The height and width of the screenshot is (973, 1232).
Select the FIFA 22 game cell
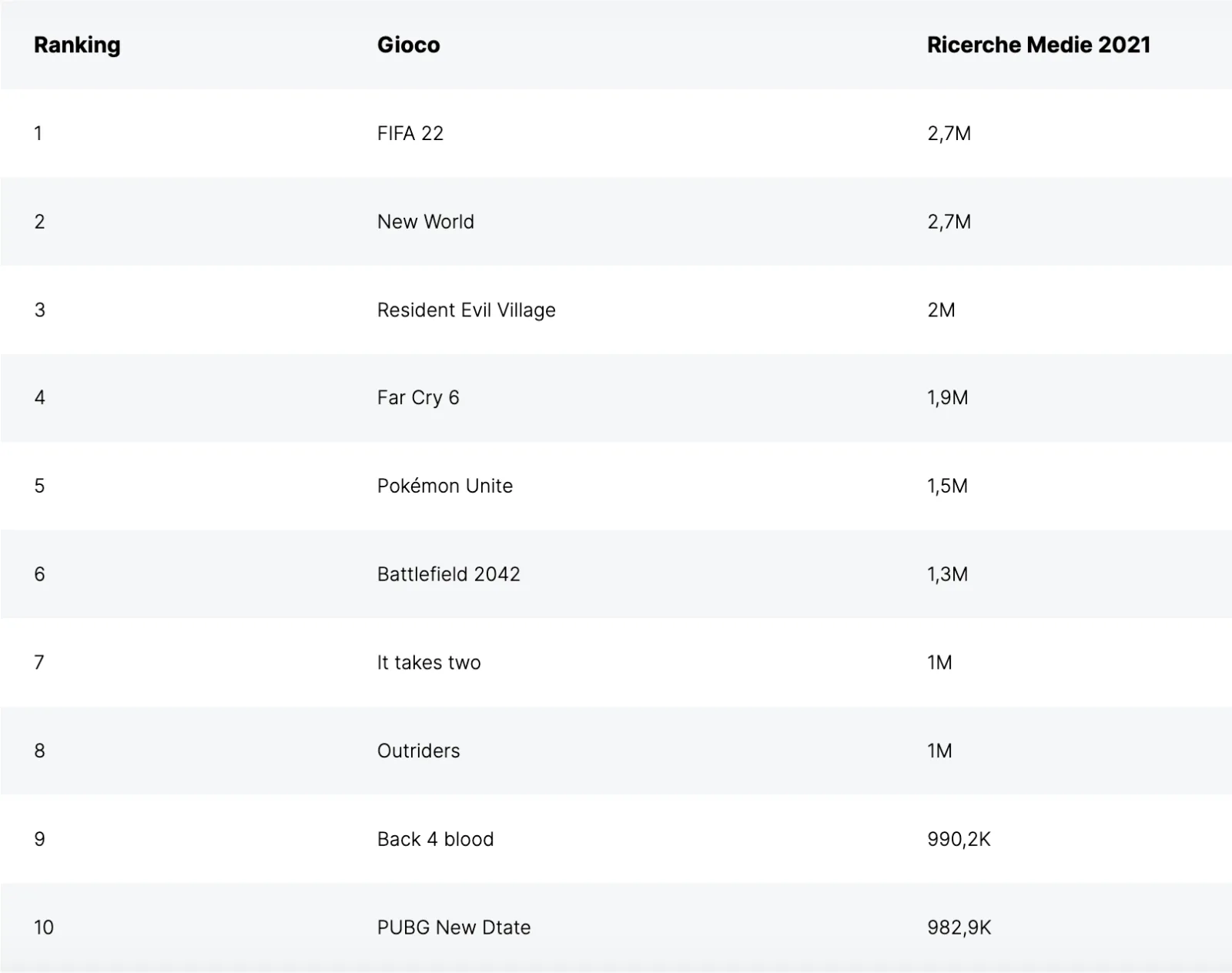410,133
